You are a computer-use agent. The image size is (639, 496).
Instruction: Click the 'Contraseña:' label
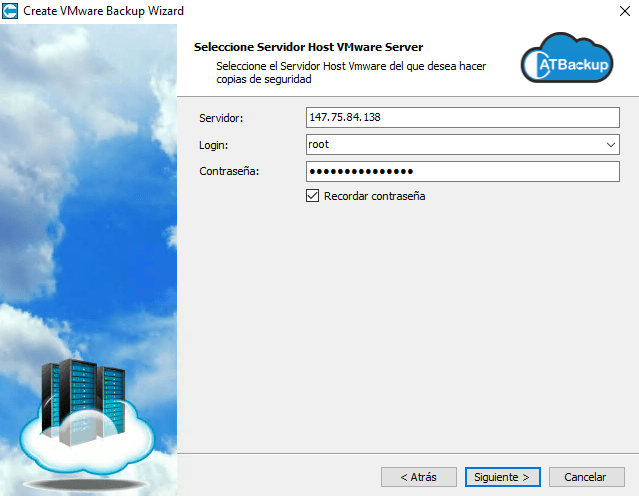(229, 171)
